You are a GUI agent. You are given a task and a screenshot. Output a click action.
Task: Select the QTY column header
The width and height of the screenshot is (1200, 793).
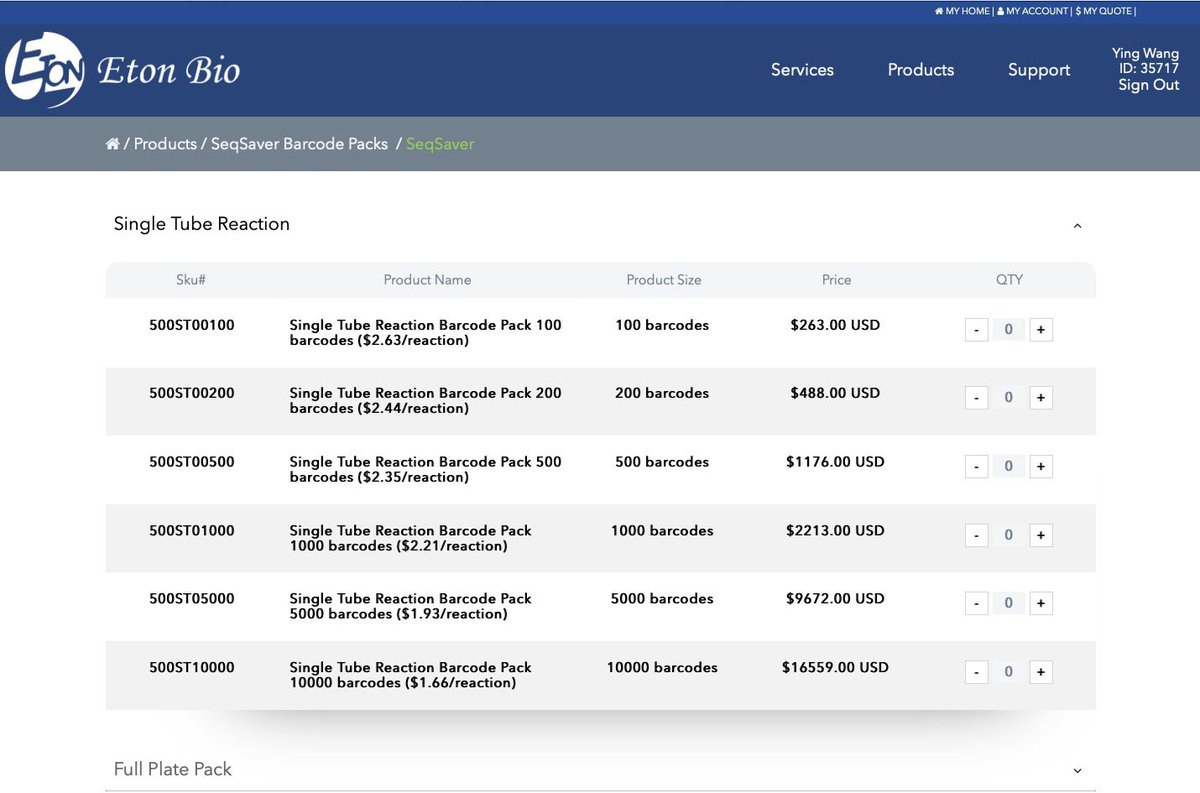[x=1009, y=280]
